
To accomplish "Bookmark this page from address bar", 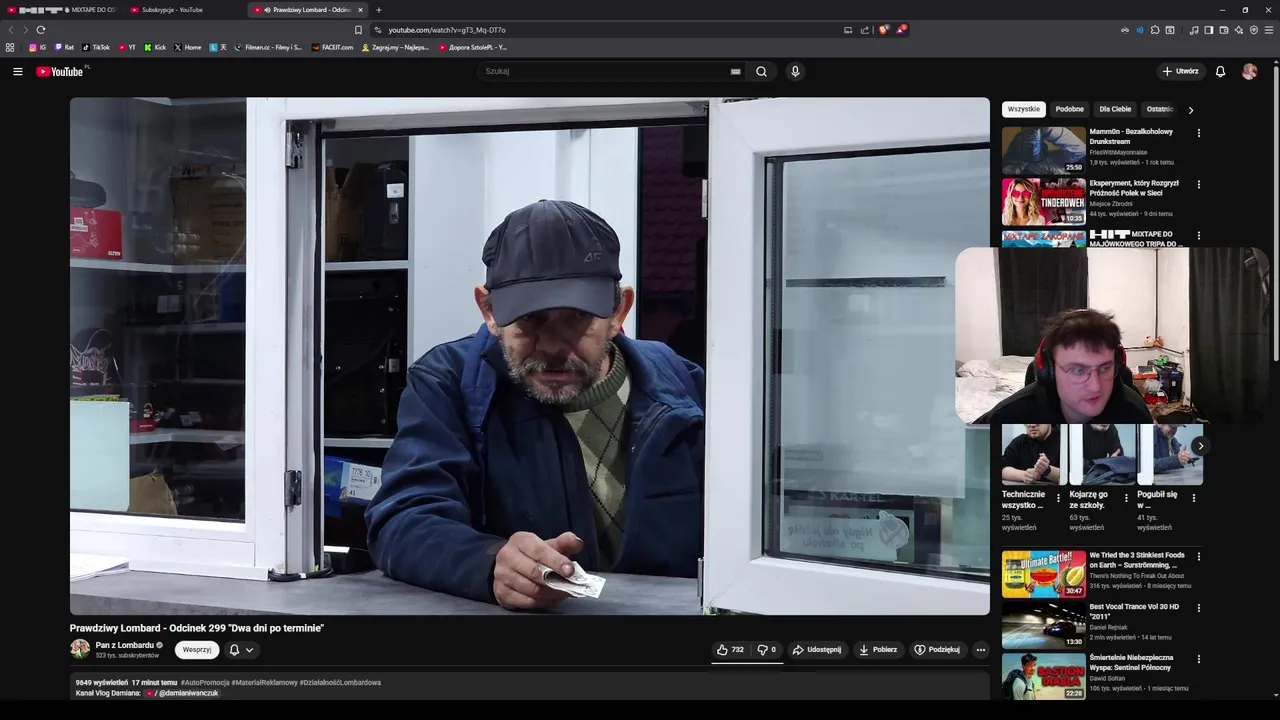I will point(358,30).
